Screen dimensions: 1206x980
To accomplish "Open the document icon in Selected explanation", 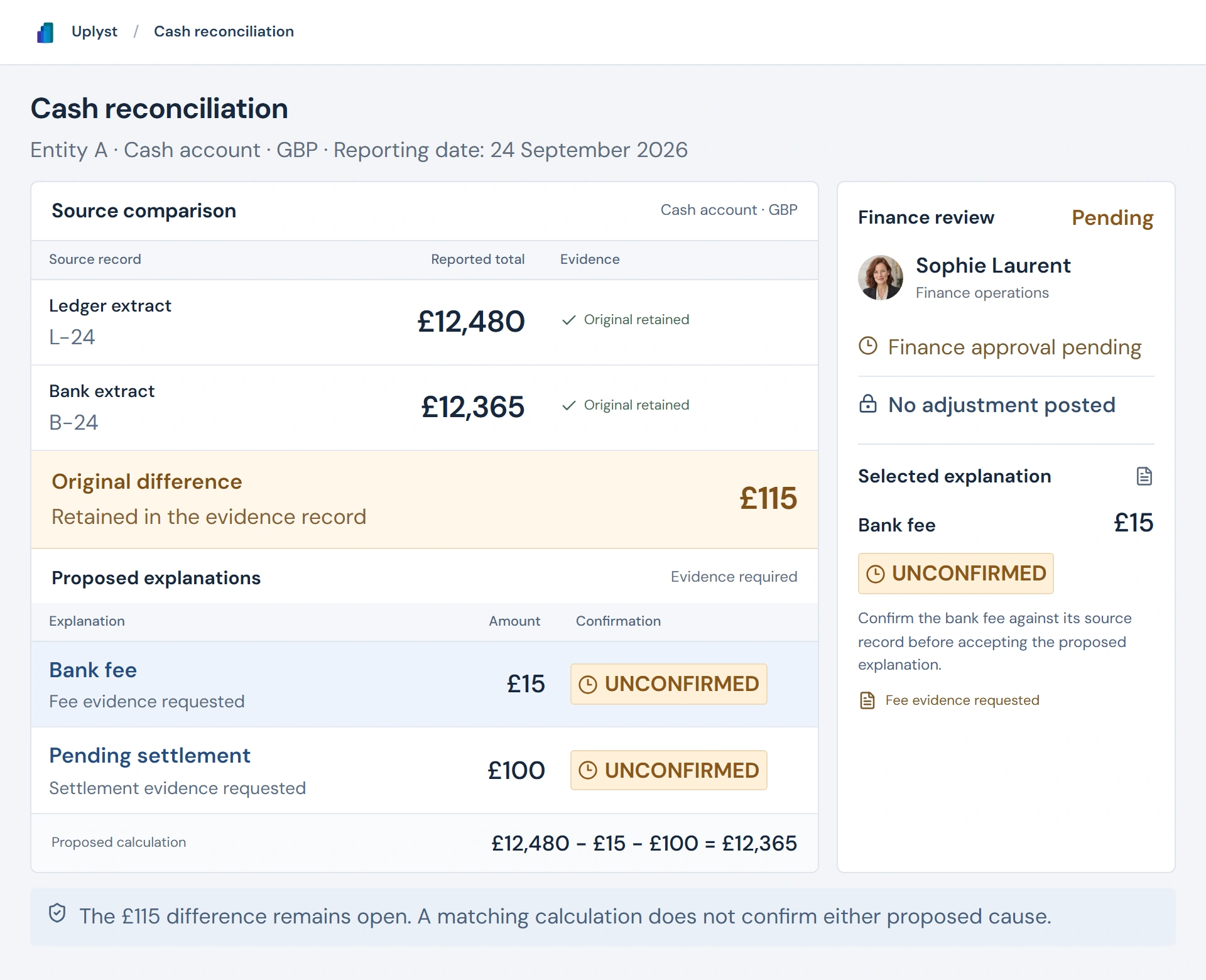I will point(1144,476).
